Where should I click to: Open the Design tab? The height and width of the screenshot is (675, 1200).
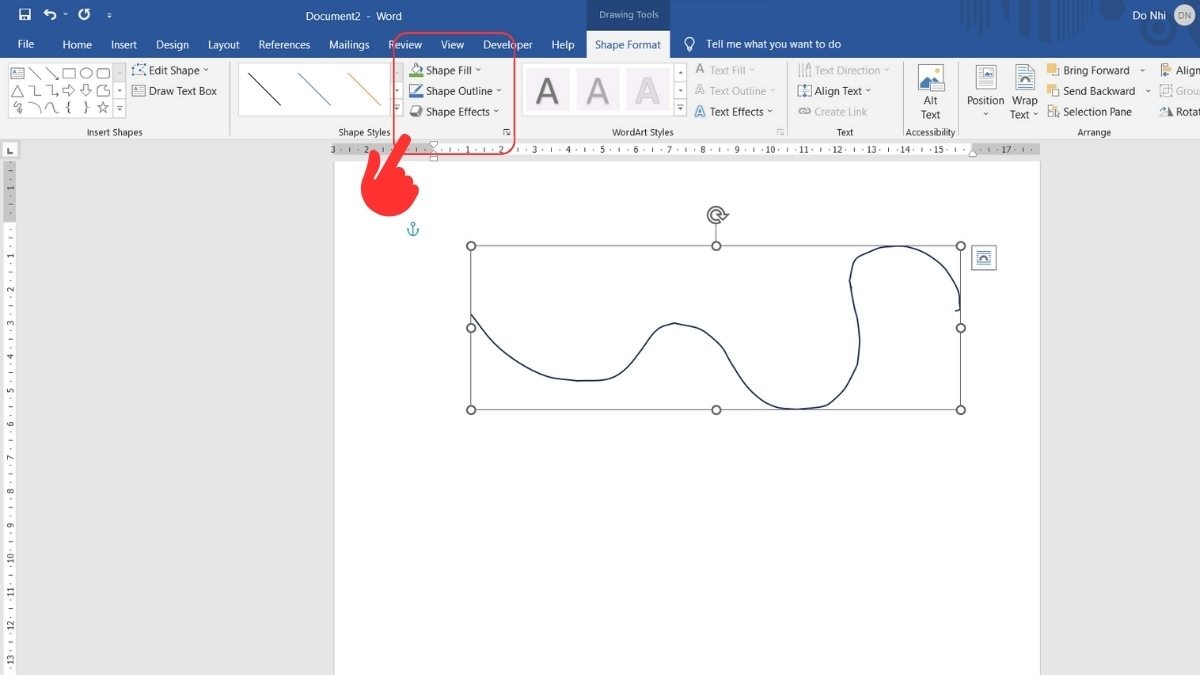(x=172, y=44)
